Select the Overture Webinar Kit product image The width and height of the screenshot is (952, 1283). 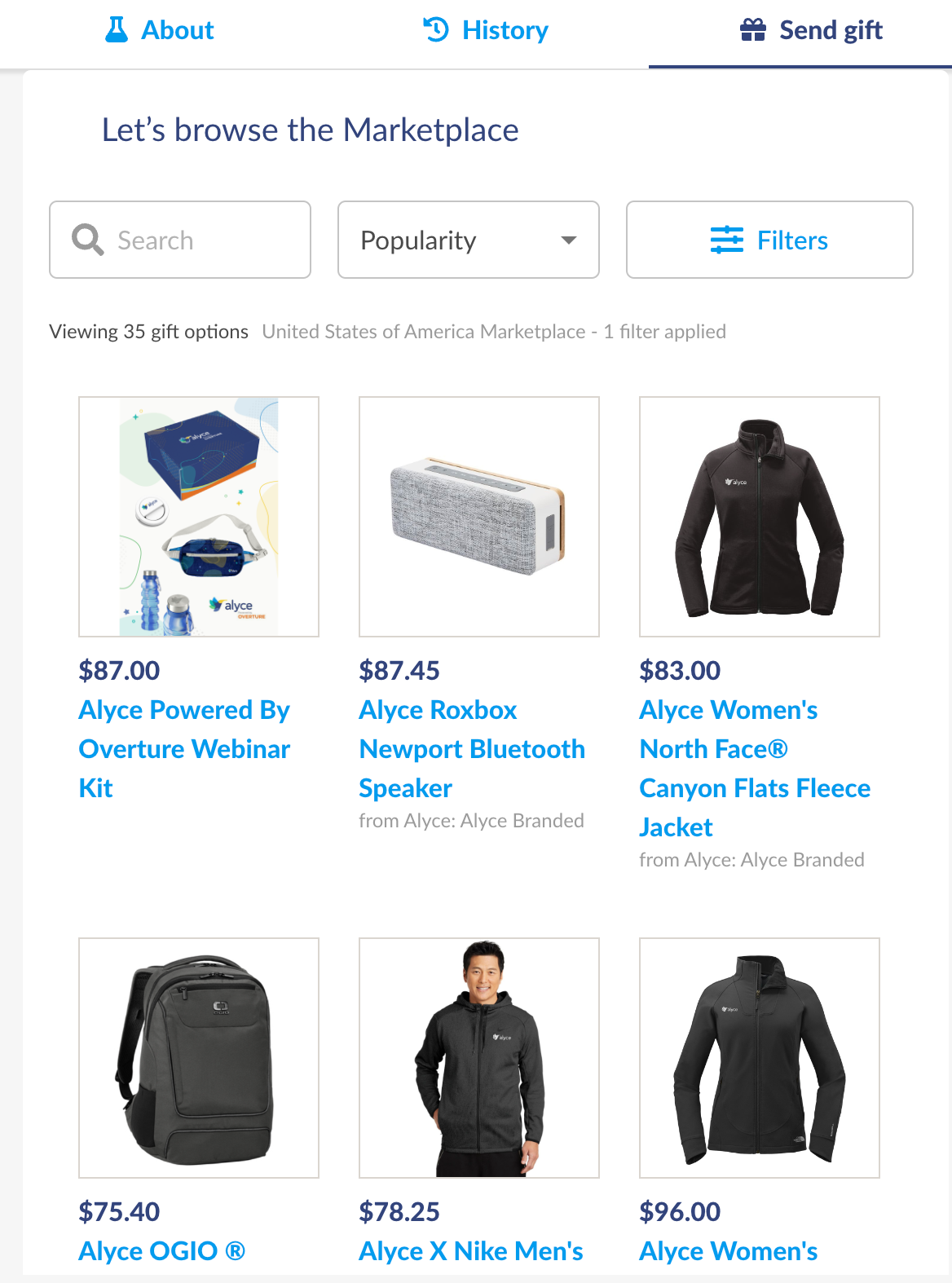199,517
